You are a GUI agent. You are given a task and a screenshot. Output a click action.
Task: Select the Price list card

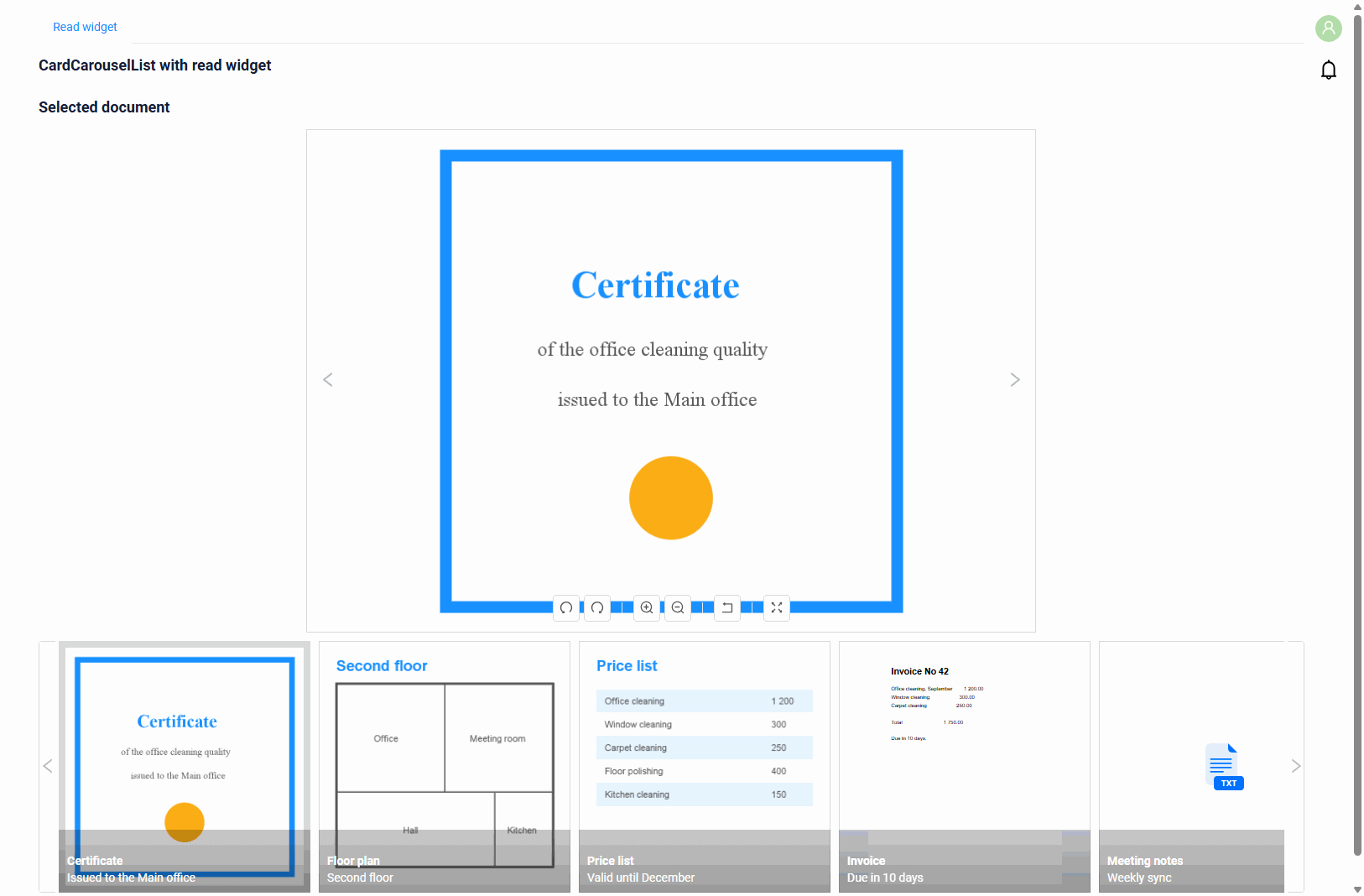705,767
